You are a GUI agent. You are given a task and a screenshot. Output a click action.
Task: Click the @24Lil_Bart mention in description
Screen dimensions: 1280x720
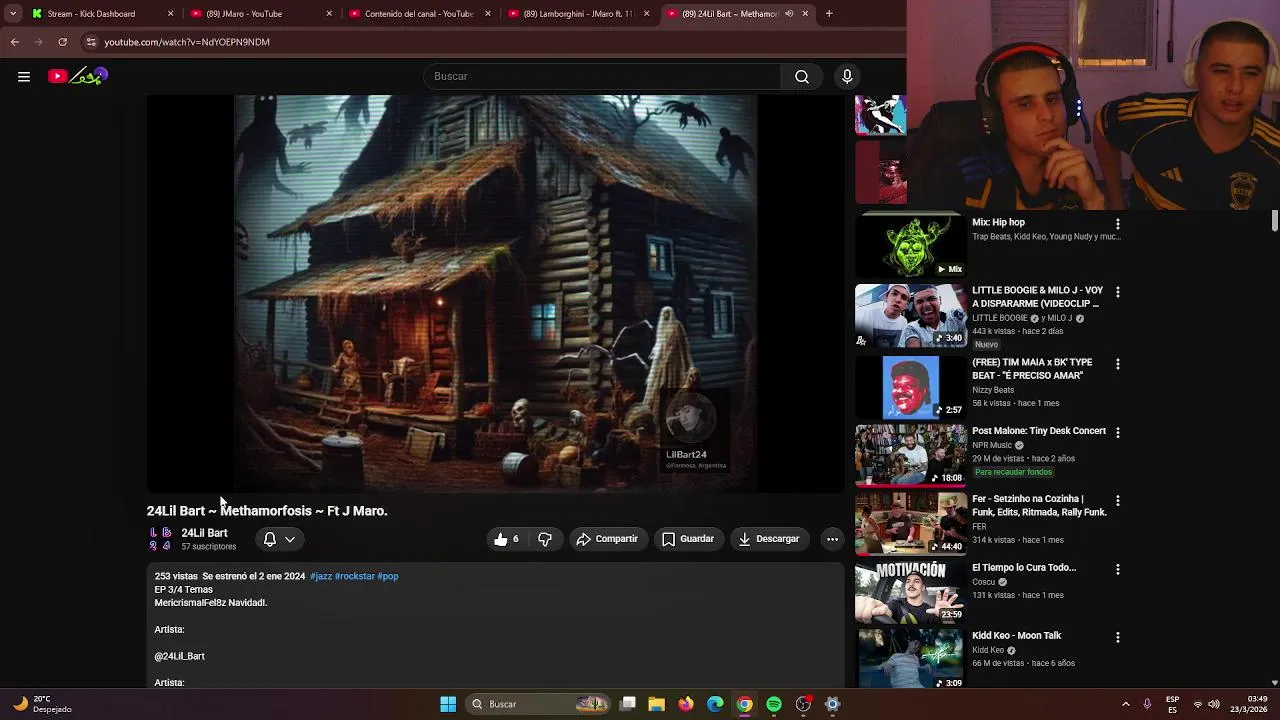coord(180,656)
